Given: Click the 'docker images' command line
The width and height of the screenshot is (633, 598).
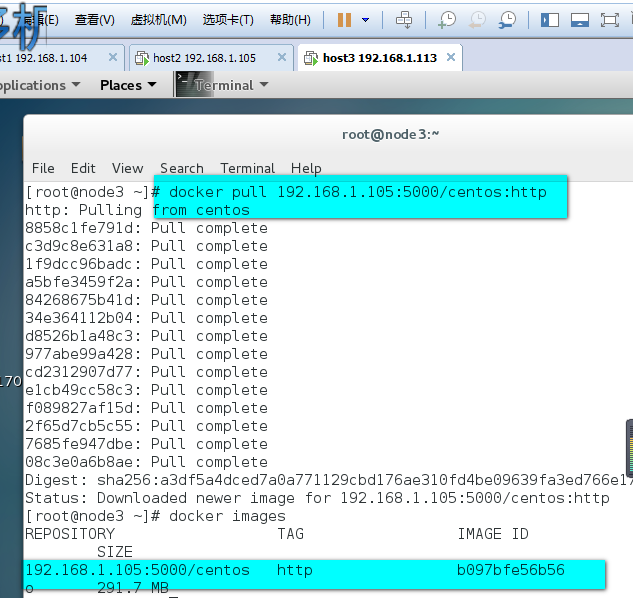Looking at the screenshot, I should [155, 516].
